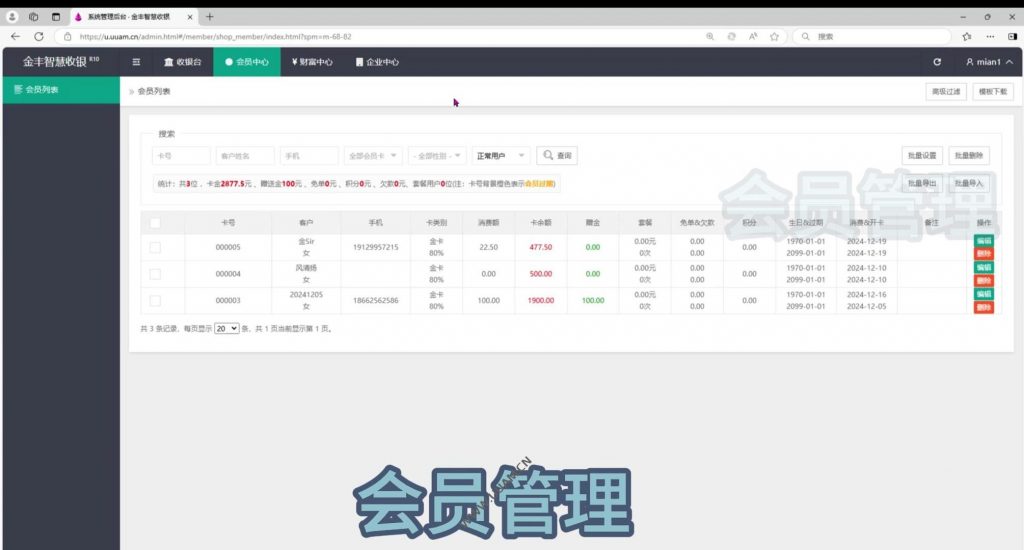Tick the checkbox for card 000005

(155, 247)
